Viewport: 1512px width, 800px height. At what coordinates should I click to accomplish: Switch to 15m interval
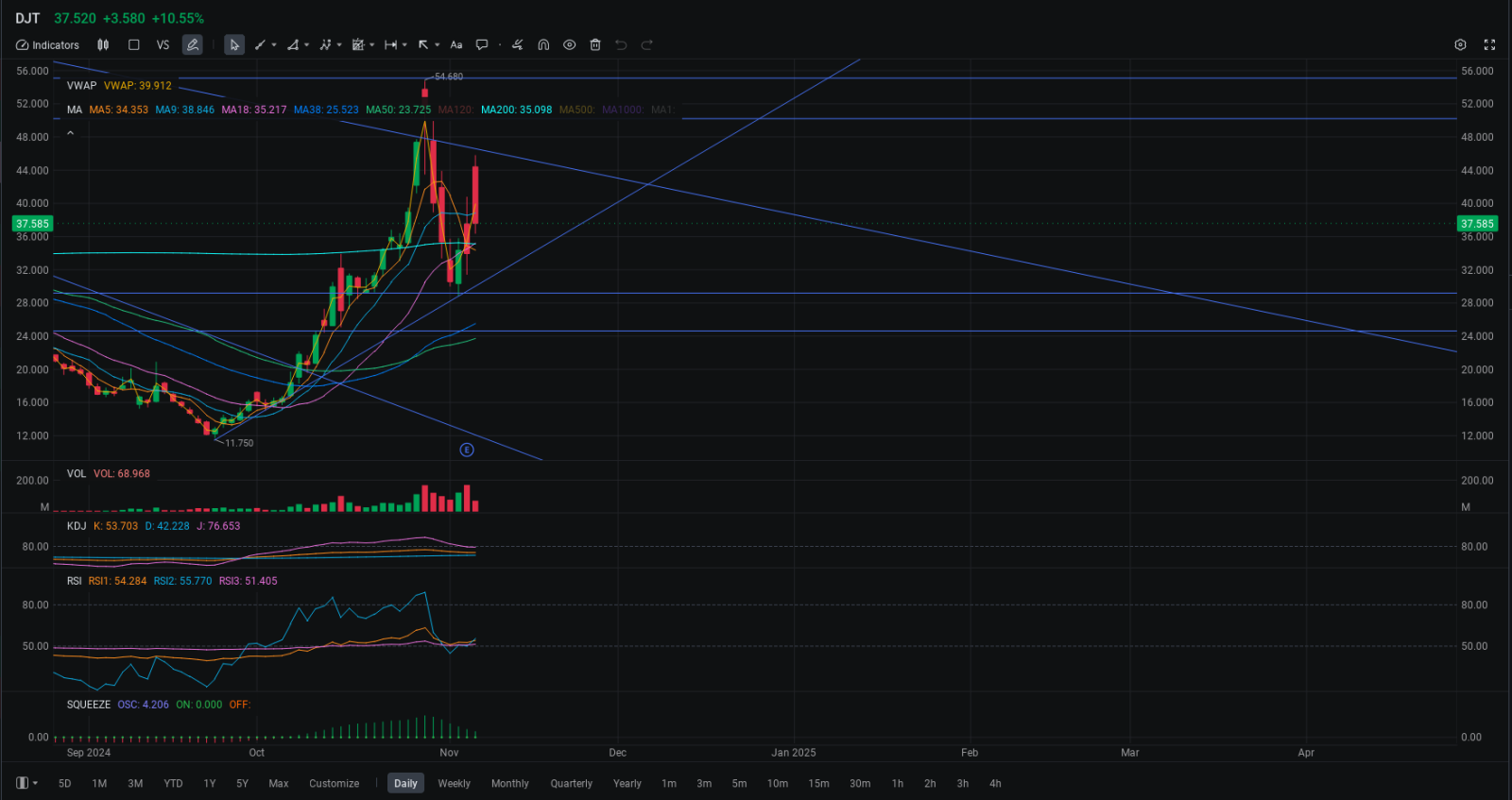[x=819, y=783]
